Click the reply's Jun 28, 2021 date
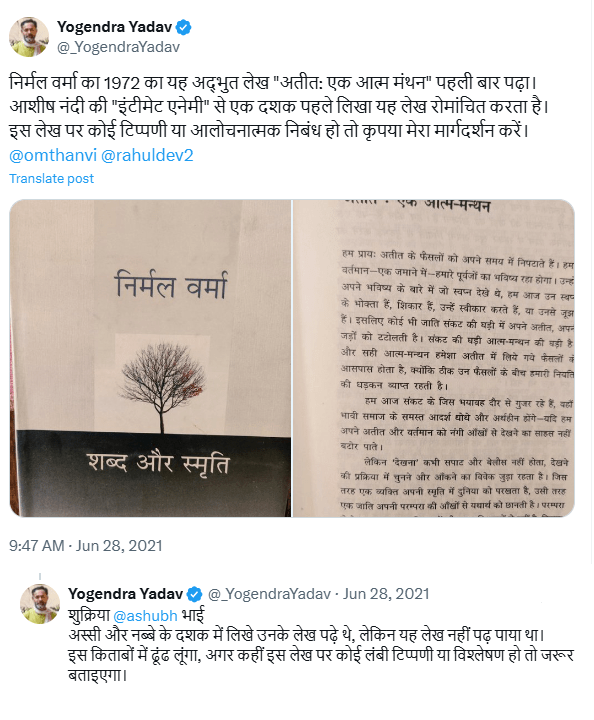Viewport: 594px width, 720px height. tap(386, 594)
